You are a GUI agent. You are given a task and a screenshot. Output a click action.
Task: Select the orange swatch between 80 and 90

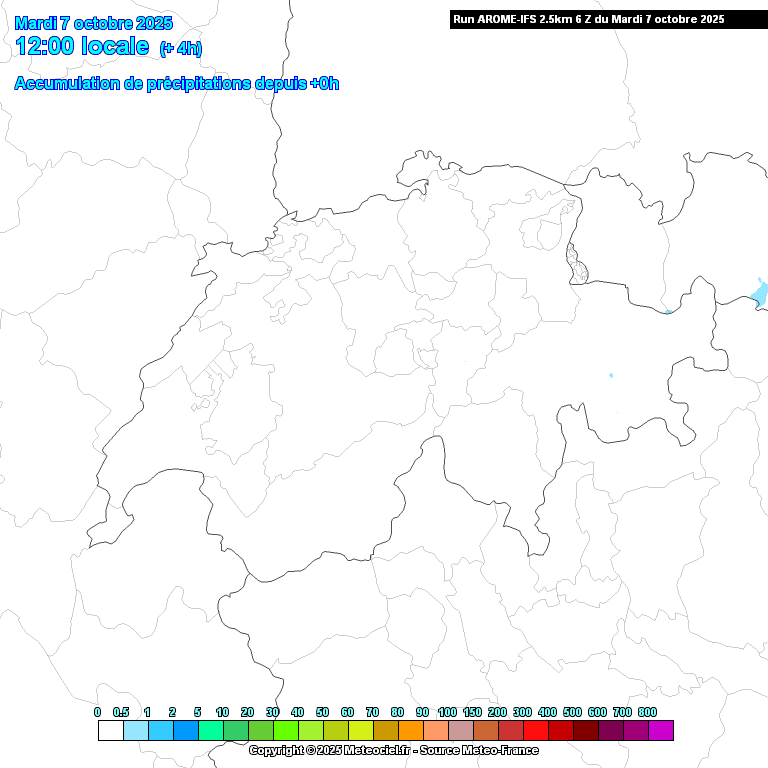click(x=410, y=731)
